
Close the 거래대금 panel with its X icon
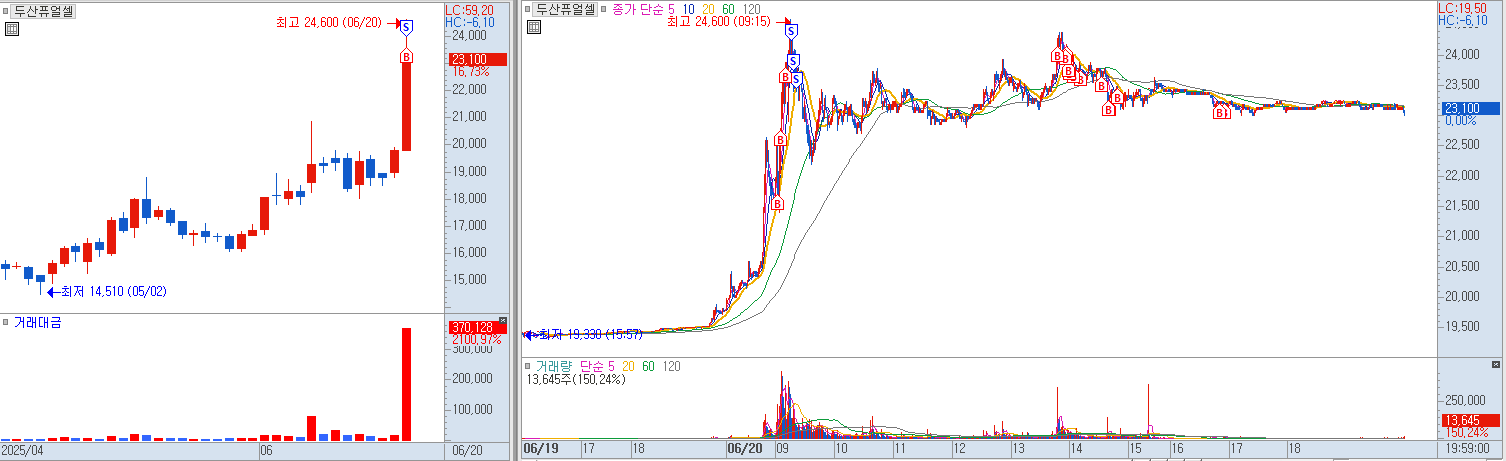[503, 320]
